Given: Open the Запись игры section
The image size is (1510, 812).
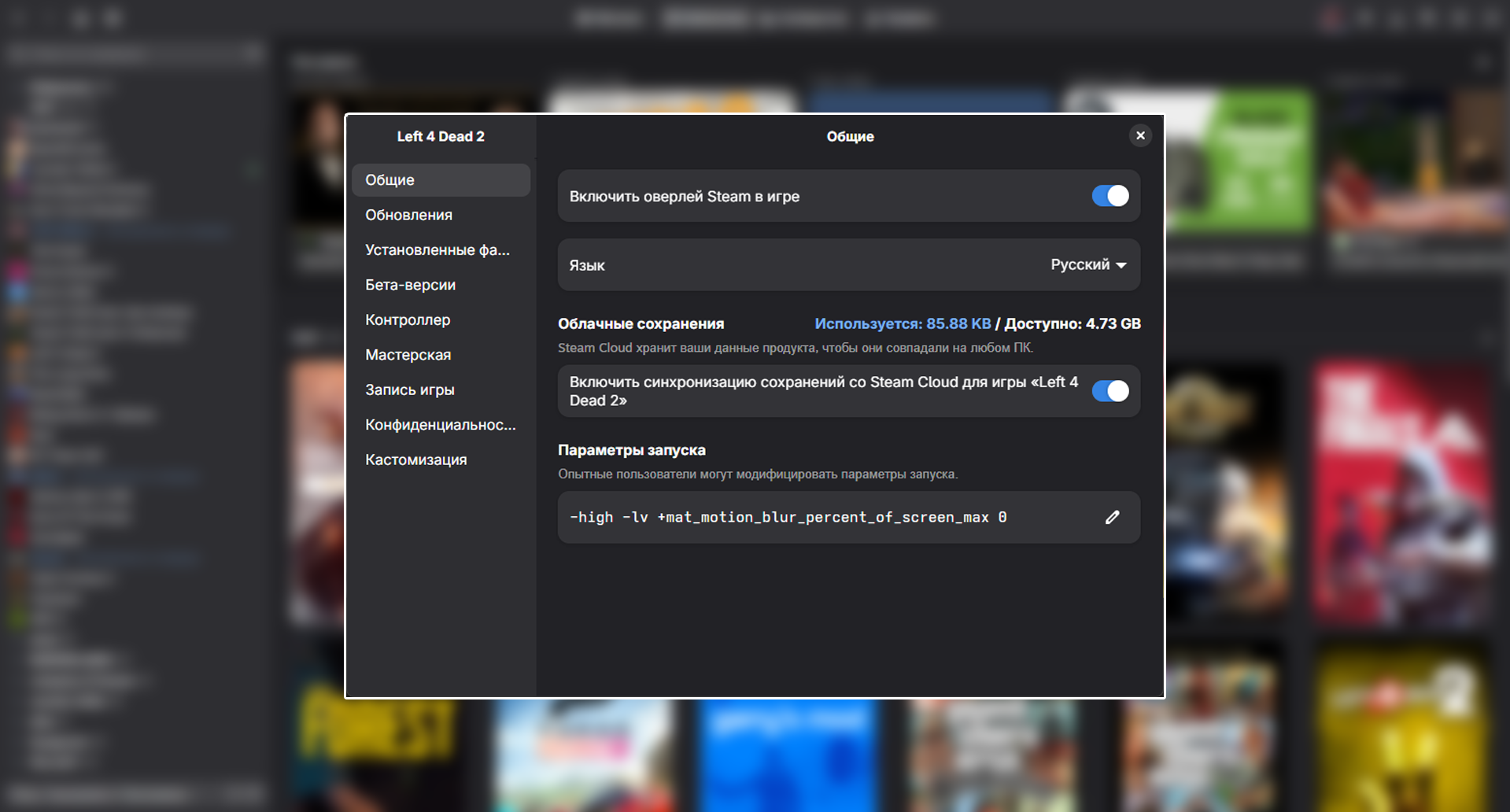Looking at the screenshot, I should 441,390.
